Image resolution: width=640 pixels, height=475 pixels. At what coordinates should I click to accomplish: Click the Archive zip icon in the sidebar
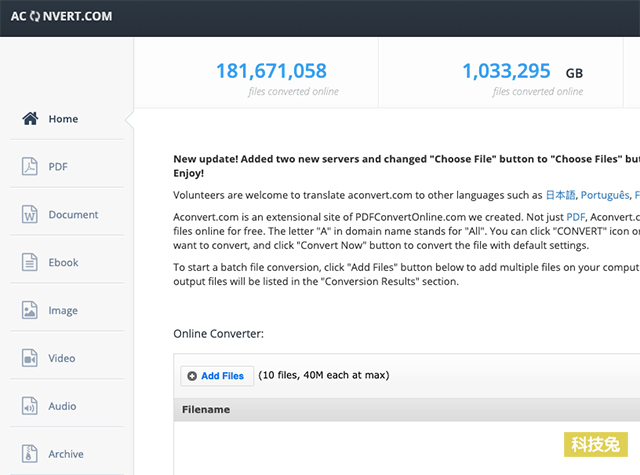[x=29, y=454]
